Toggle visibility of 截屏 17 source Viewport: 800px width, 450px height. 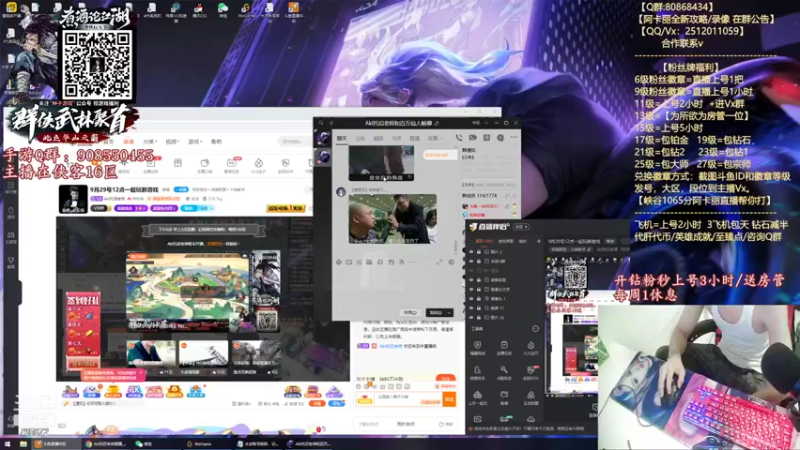pyautogui.click(x=471, y=308)
